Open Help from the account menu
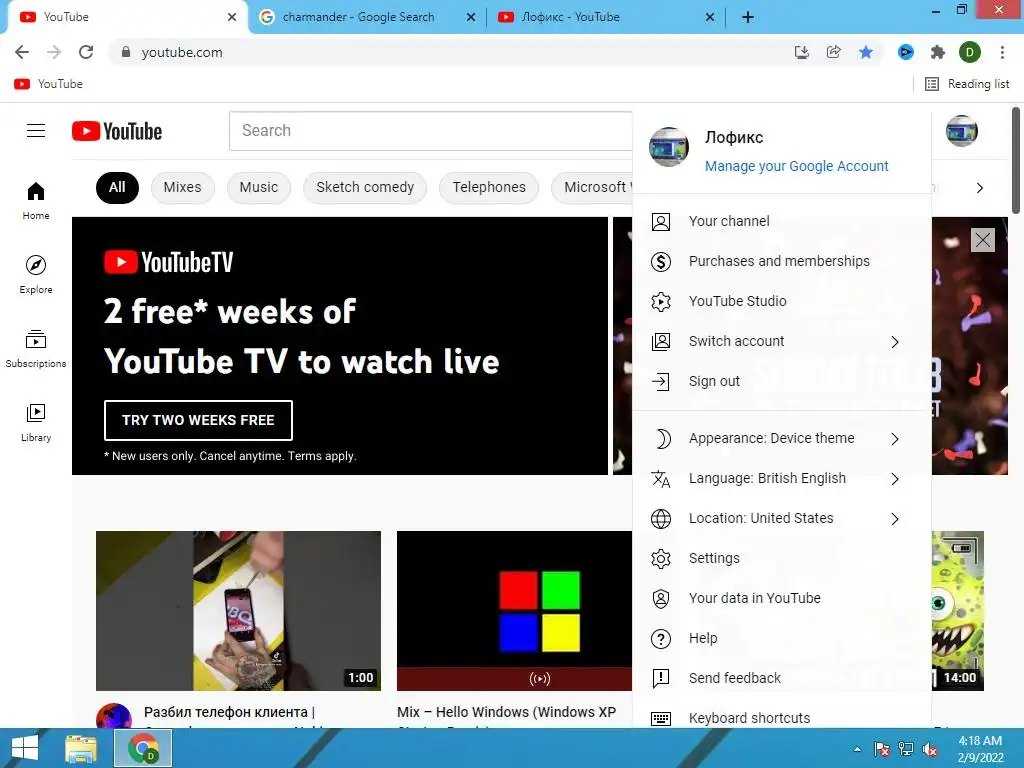 [x=781, y=638]
